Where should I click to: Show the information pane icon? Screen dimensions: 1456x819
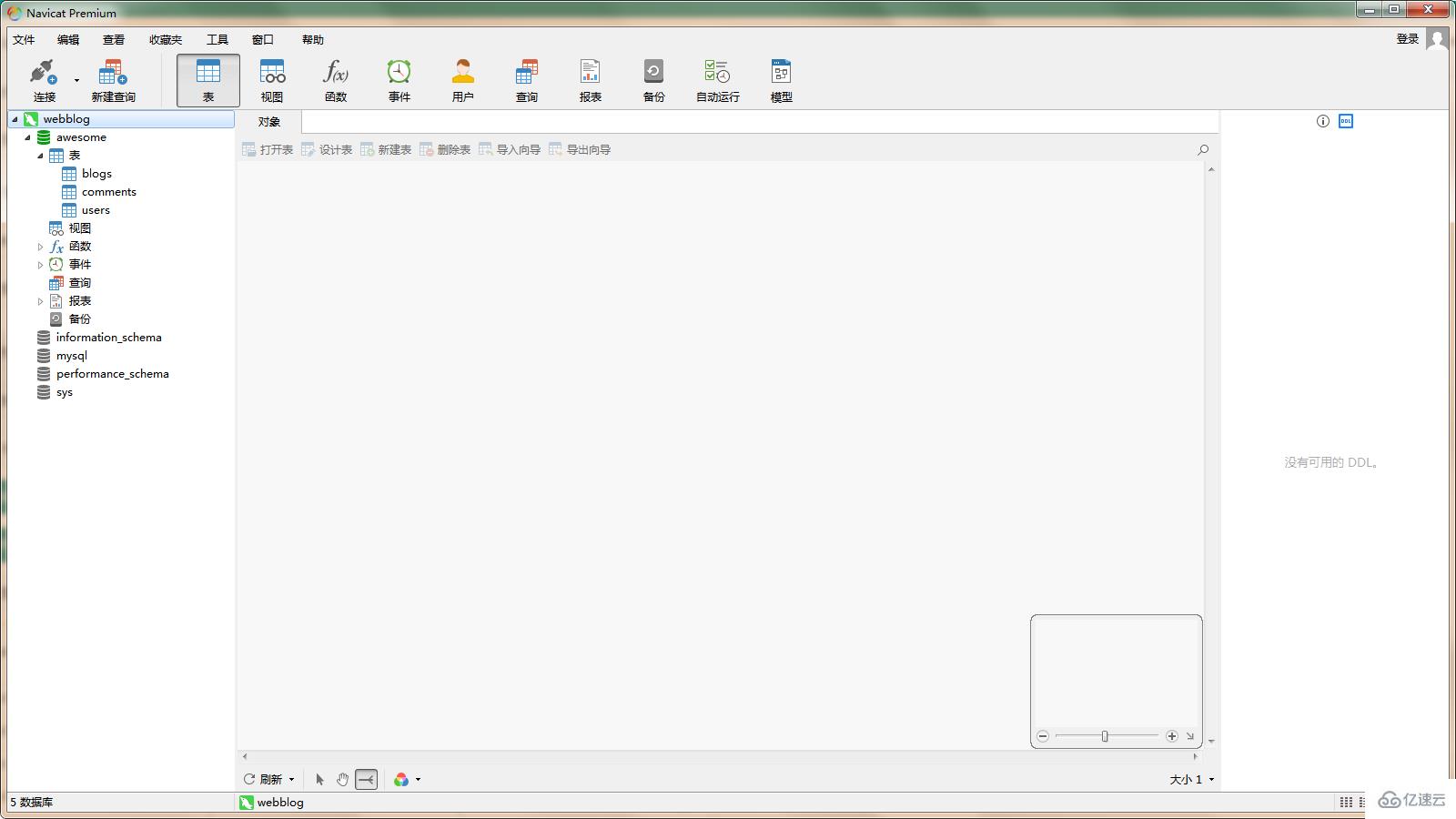[x=1323, y=121]
